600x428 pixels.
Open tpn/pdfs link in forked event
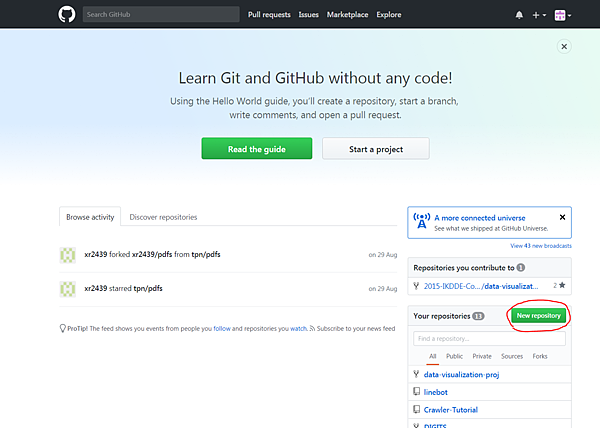coord(206,254)
